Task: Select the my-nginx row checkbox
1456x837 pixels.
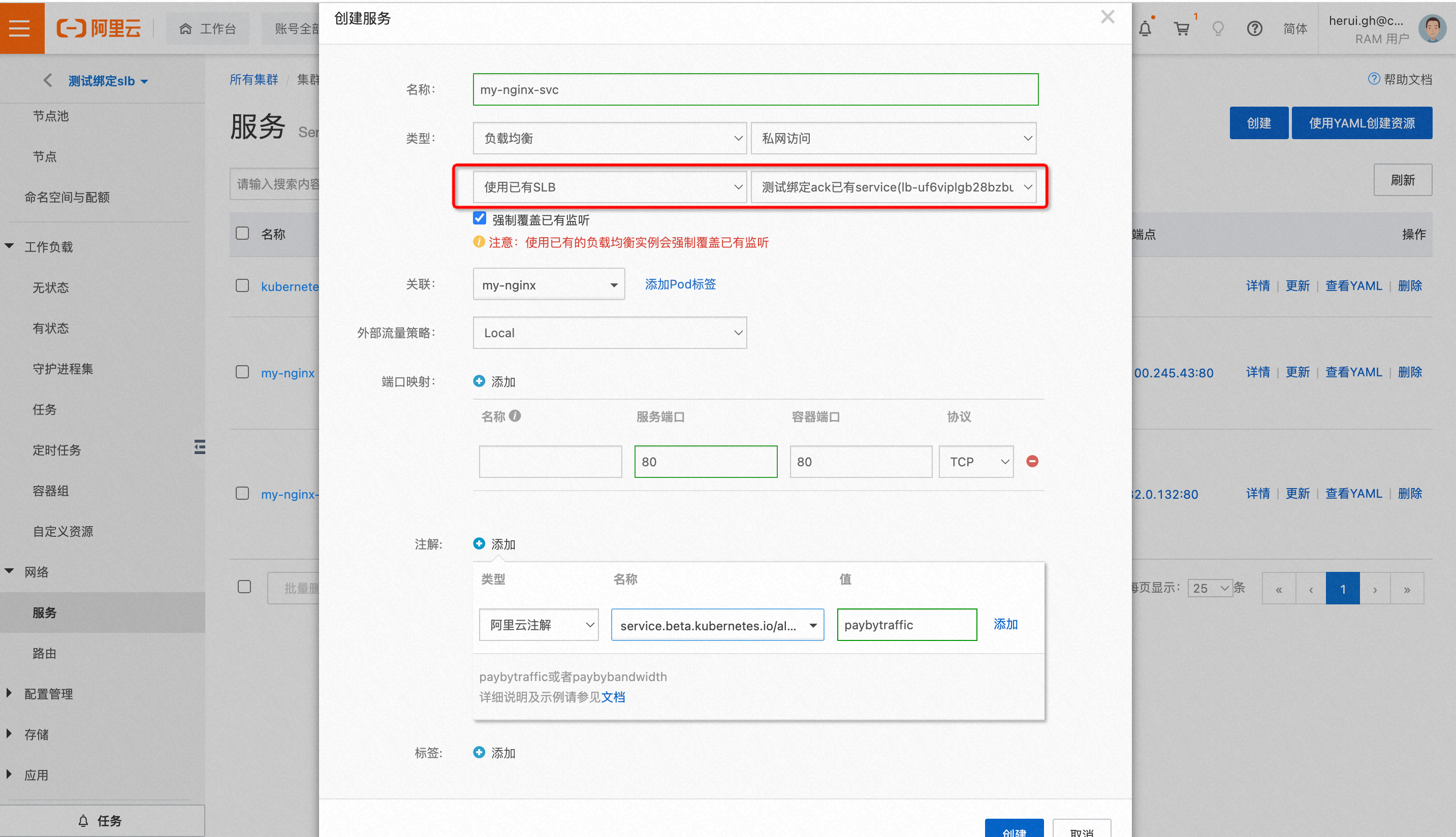Action: [x=242, y=372]
